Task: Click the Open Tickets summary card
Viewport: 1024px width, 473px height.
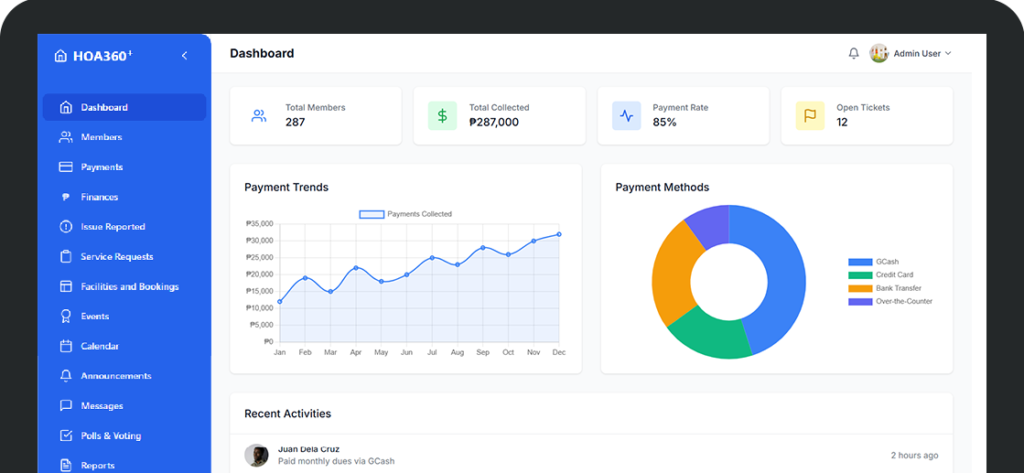Action: [x=866, y=115]
